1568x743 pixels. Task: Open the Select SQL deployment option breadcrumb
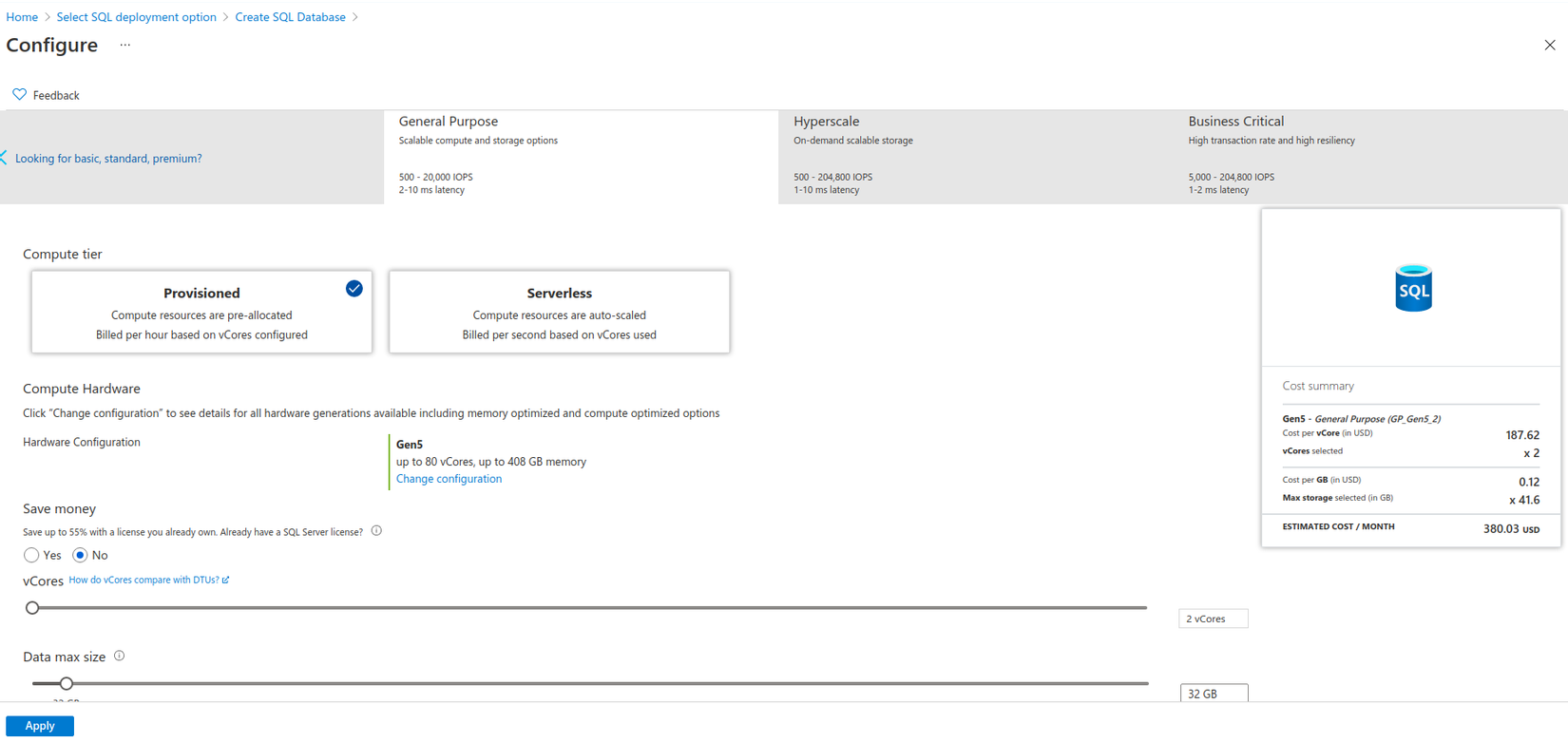[x=136, y=17]
